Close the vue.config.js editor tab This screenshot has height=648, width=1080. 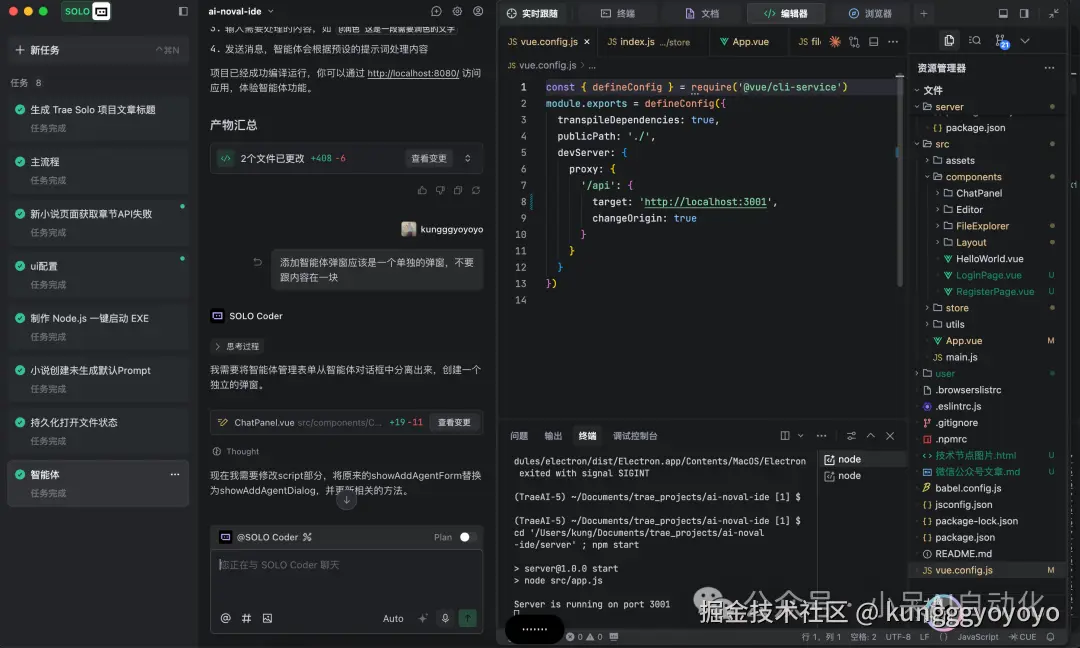(x=587, y=42)
